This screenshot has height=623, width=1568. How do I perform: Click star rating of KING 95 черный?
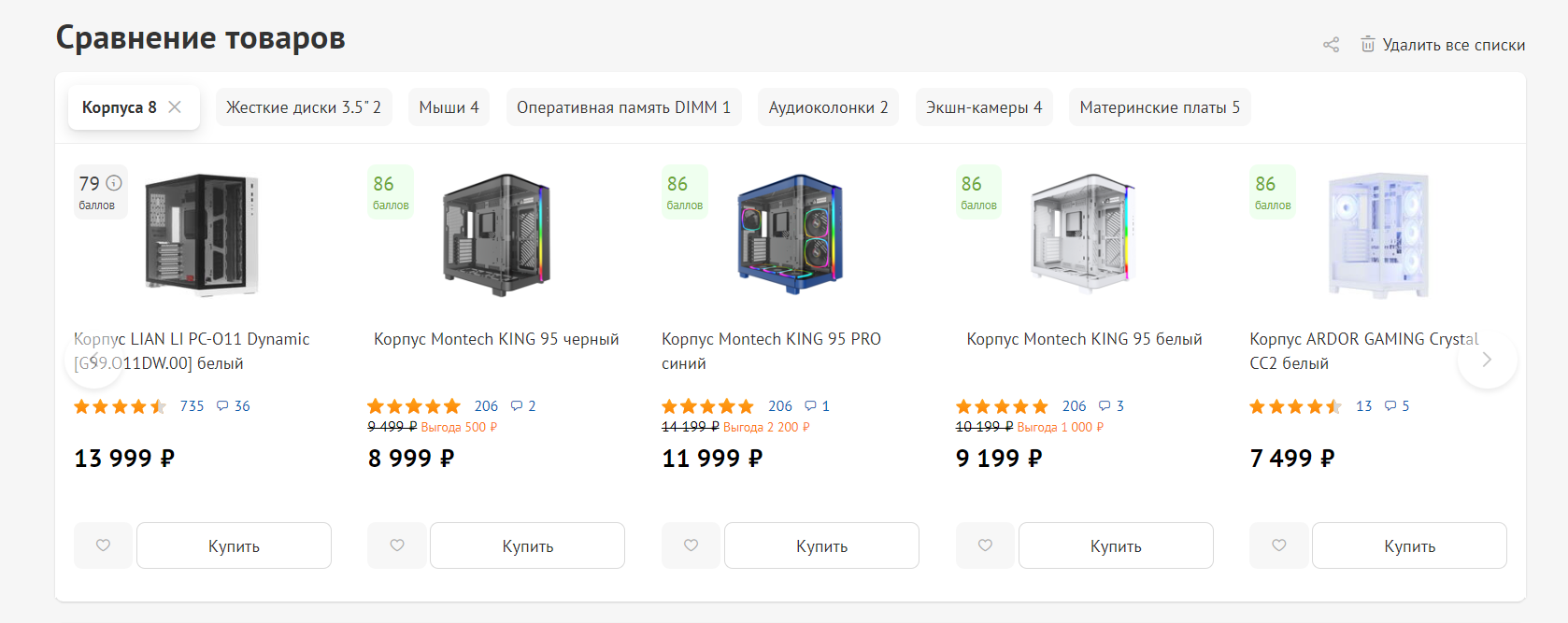pos(414,406)
